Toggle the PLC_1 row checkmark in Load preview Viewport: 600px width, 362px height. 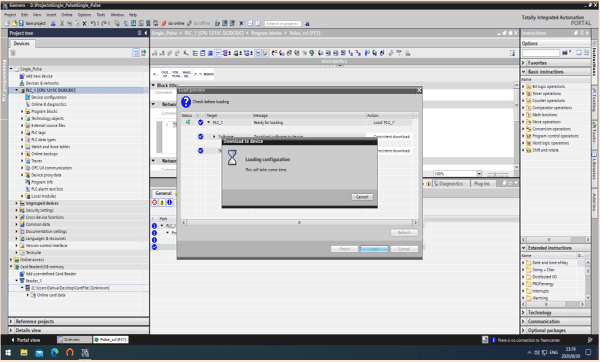coord(201,122)
